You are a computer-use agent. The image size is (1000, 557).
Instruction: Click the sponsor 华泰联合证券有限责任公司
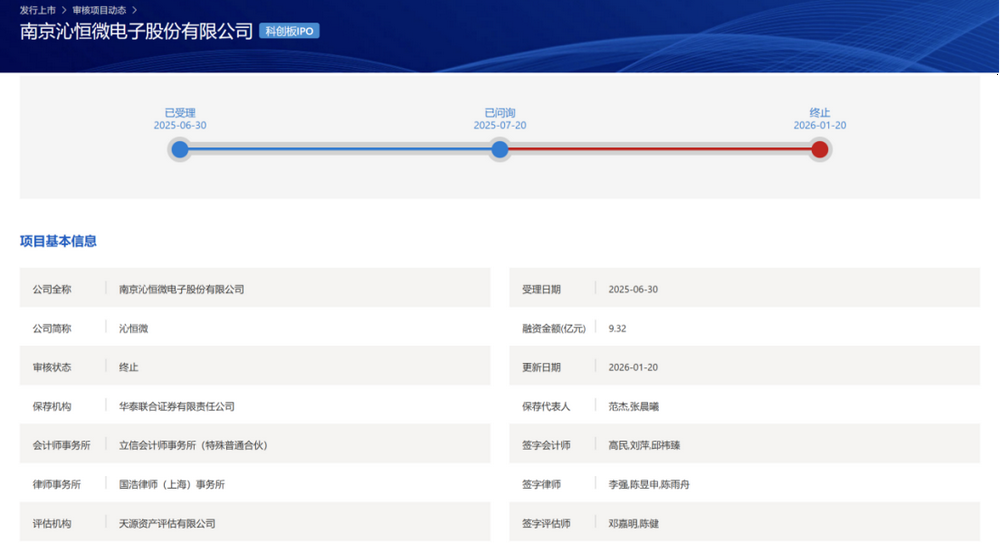tap(177, 406)
